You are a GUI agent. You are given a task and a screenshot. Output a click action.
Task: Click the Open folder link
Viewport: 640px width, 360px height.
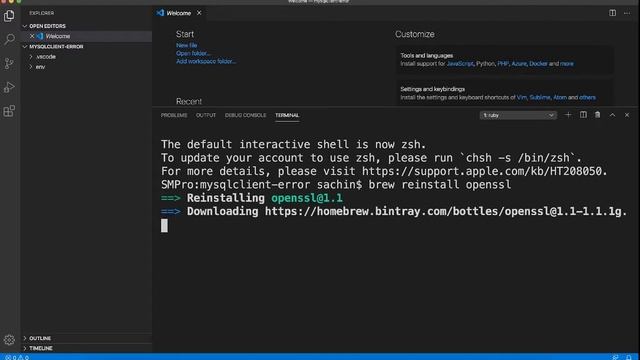click(193, 53)
